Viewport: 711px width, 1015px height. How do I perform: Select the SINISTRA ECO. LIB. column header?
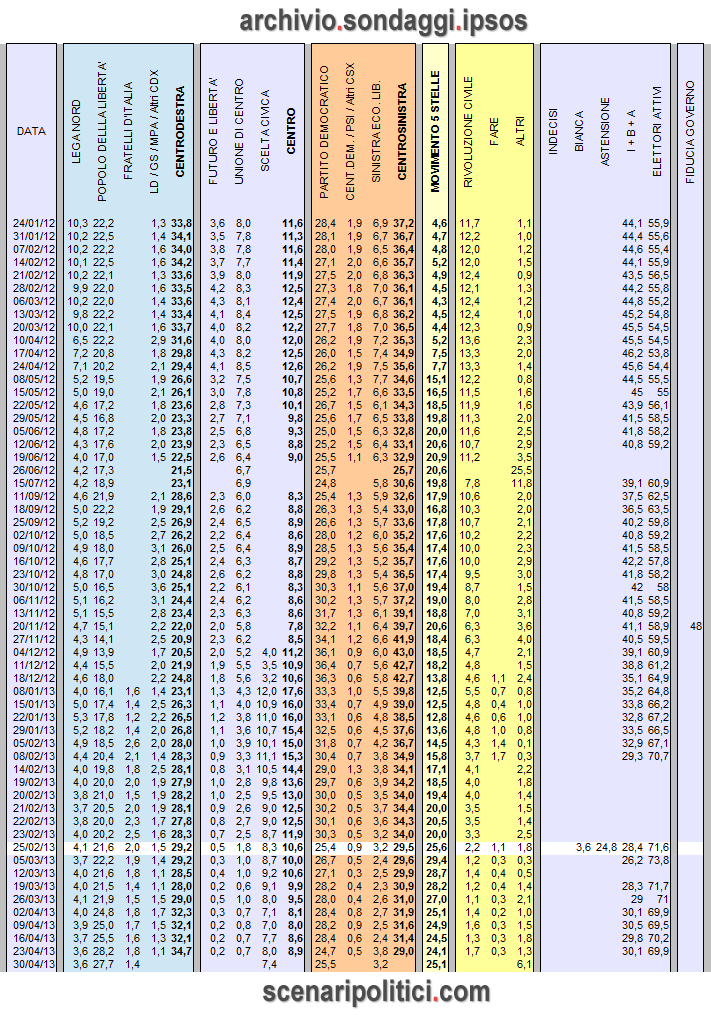pyautogui.click(x=376, y=132)
